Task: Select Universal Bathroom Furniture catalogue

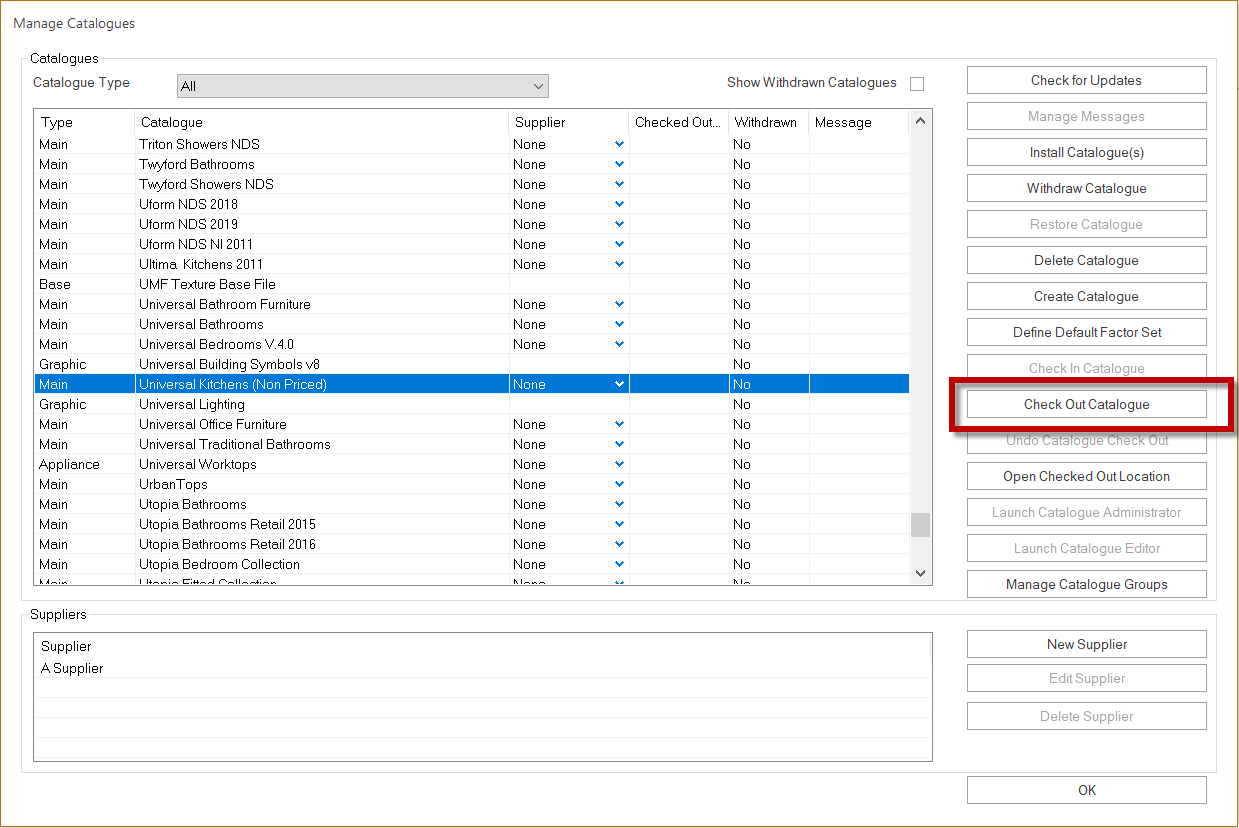Action: point(472,304)
